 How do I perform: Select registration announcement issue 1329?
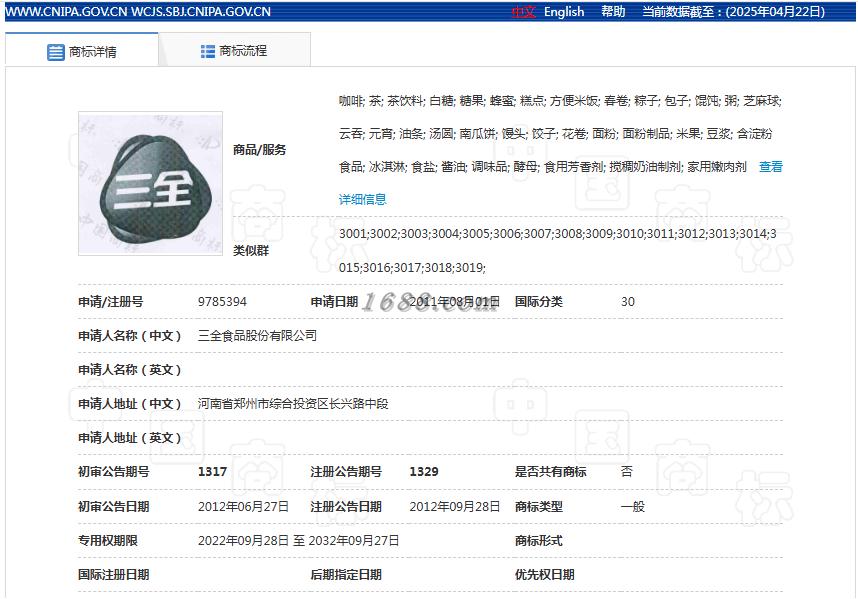[424, 472]
